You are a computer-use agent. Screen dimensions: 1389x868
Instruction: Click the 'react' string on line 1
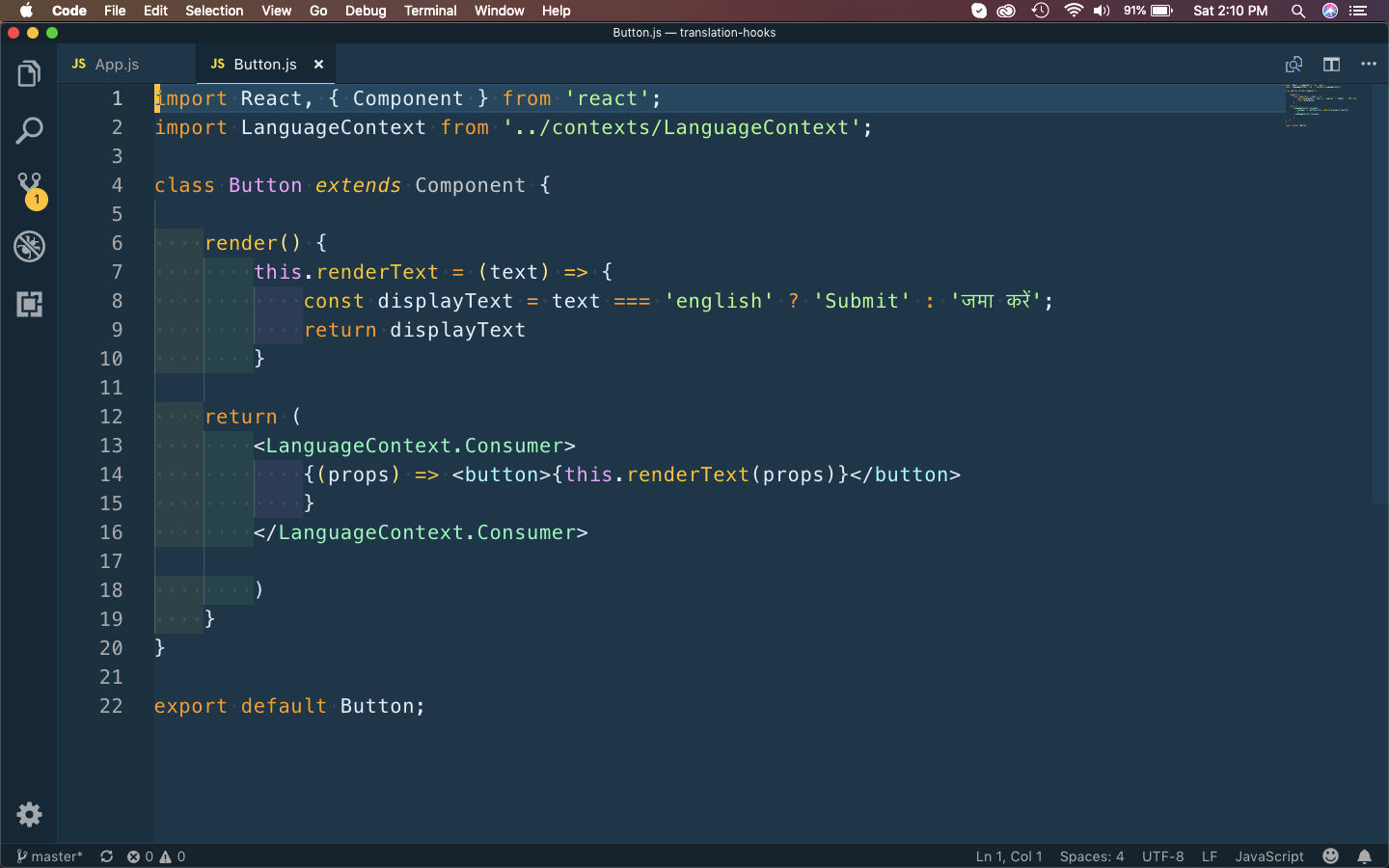(x=607, y=98)
